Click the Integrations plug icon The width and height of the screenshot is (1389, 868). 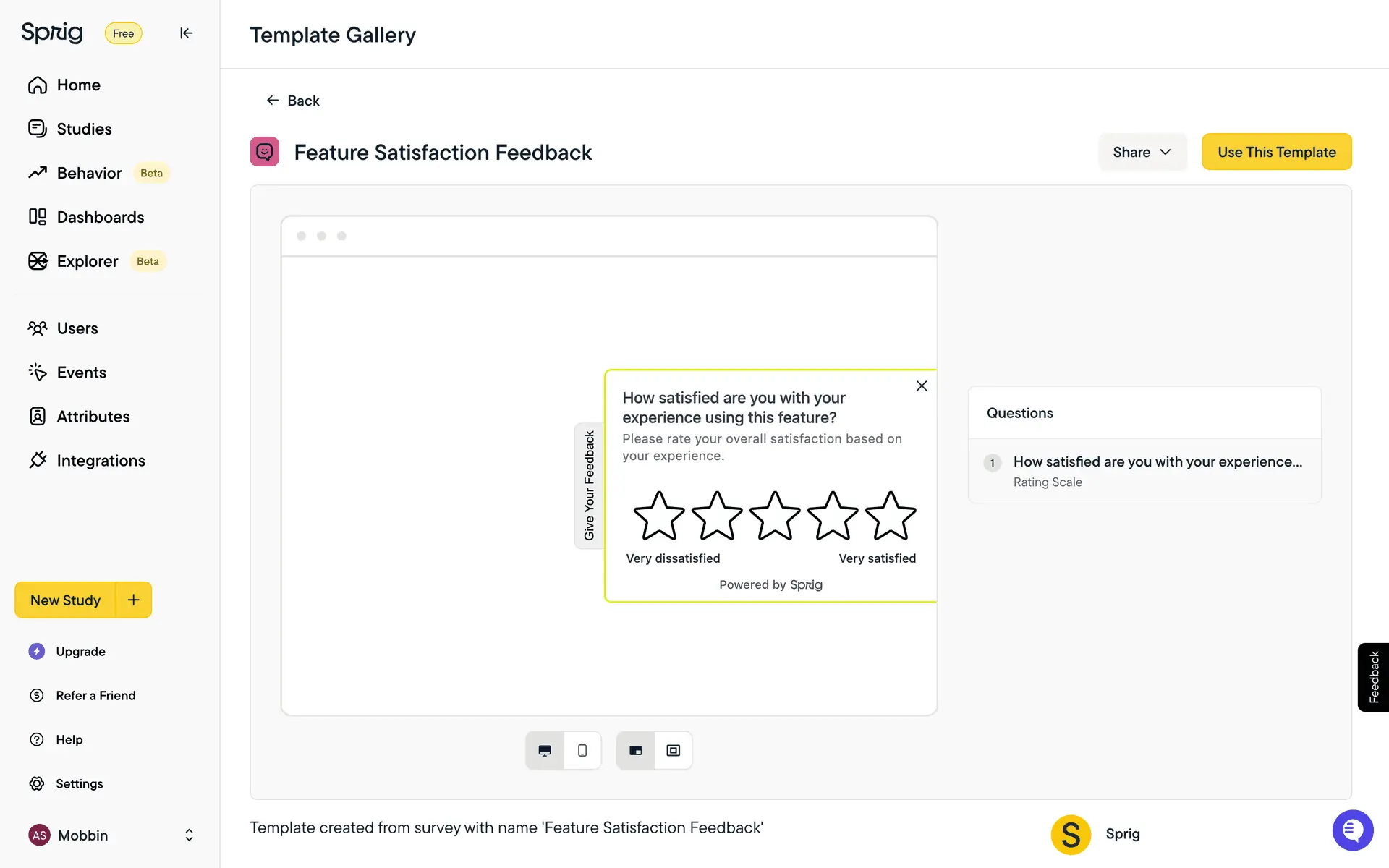pyautogui.click(x=38, y=461)
